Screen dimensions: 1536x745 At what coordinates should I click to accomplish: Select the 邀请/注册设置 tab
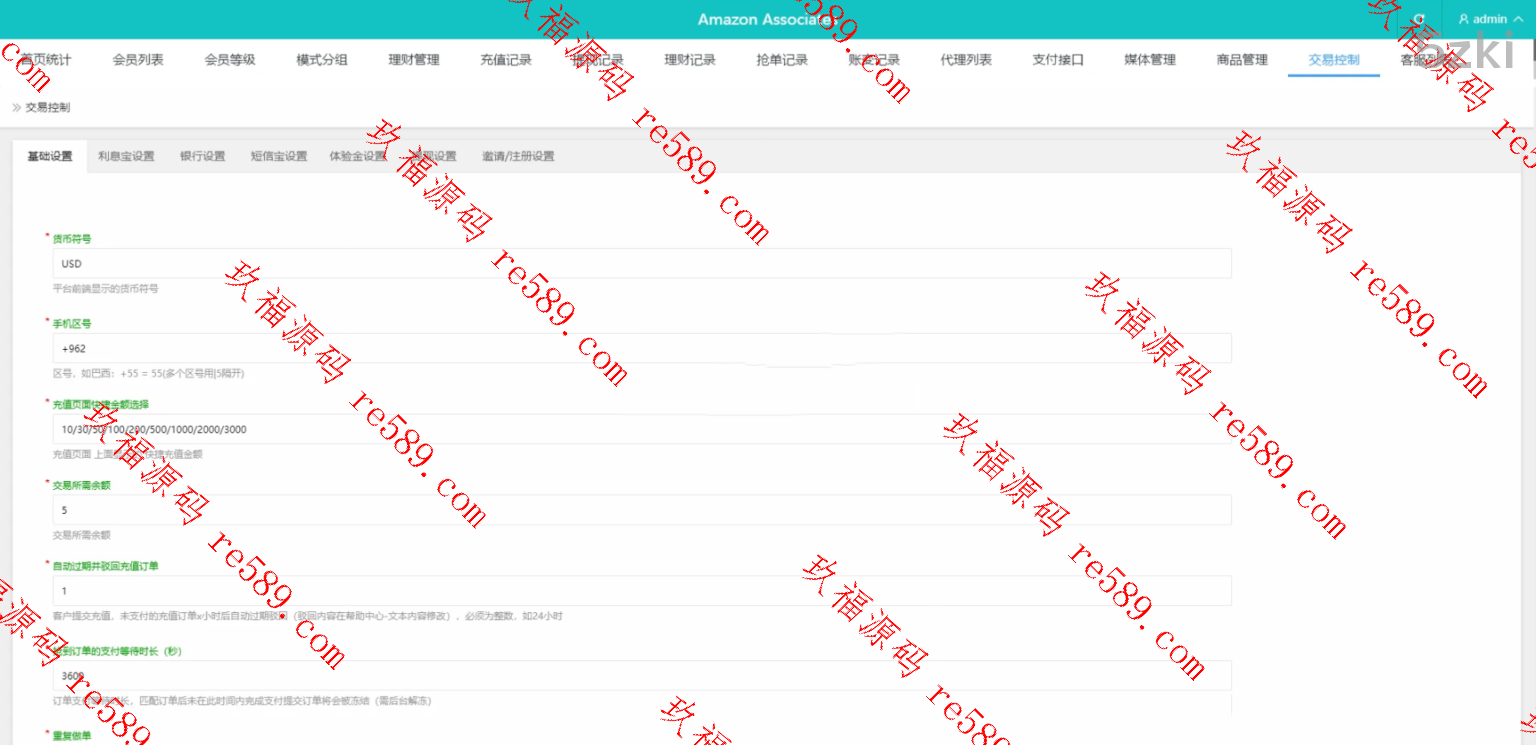(x=518, y=156)
